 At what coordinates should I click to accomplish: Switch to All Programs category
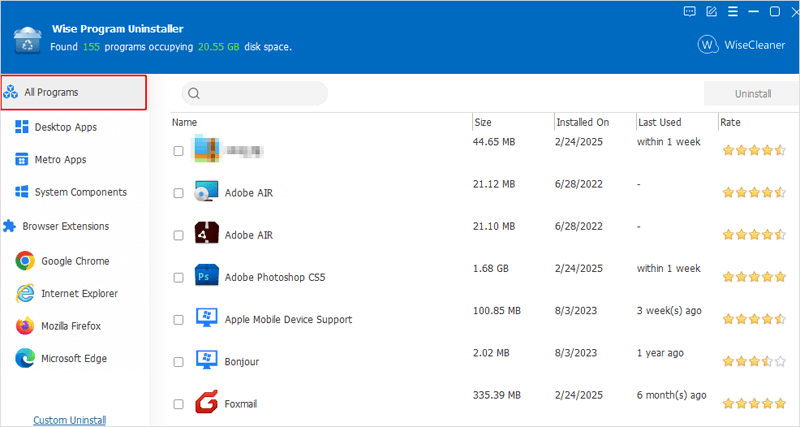coord(74,92)
